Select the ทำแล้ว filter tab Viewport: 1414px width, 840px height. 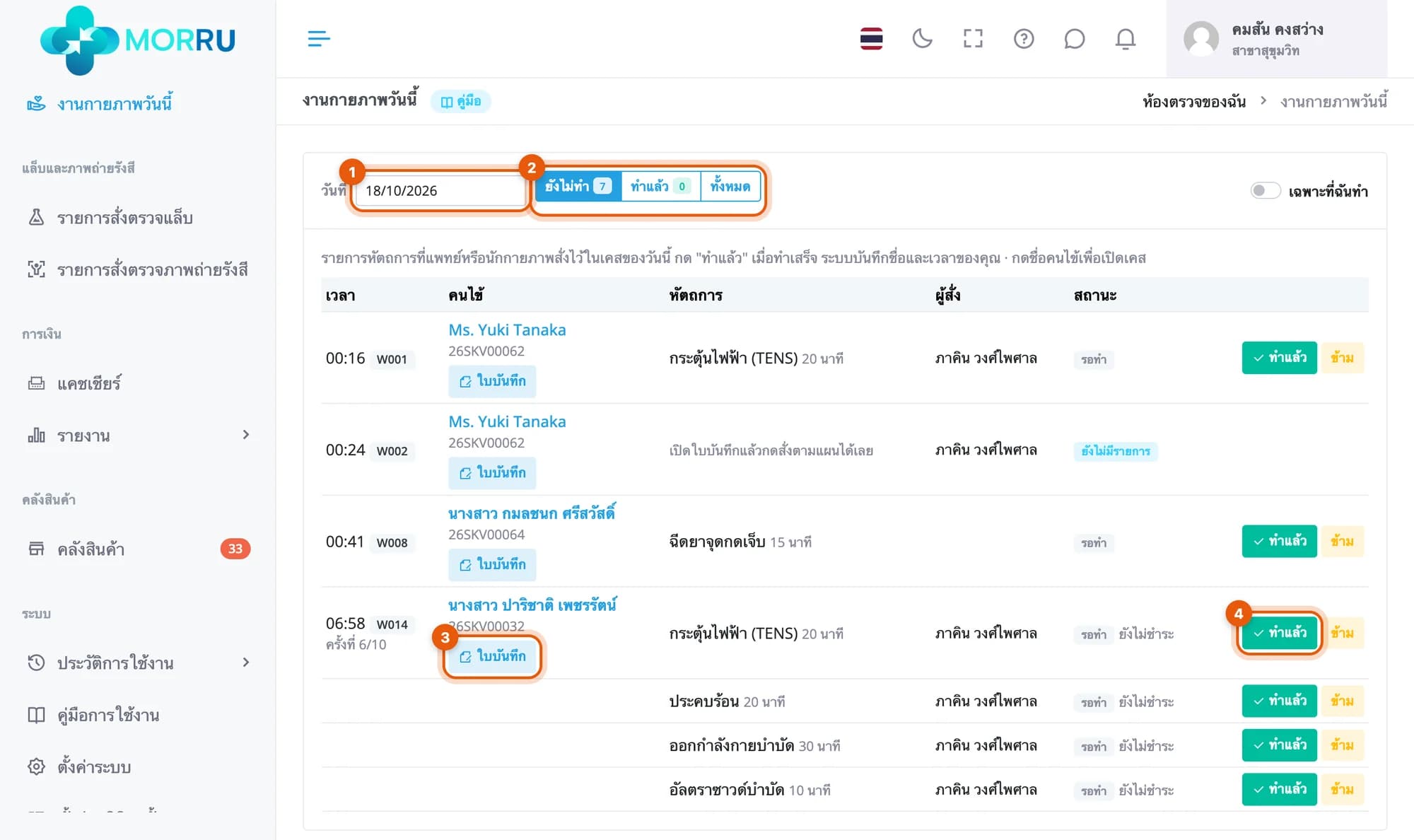tap(660, 186)
